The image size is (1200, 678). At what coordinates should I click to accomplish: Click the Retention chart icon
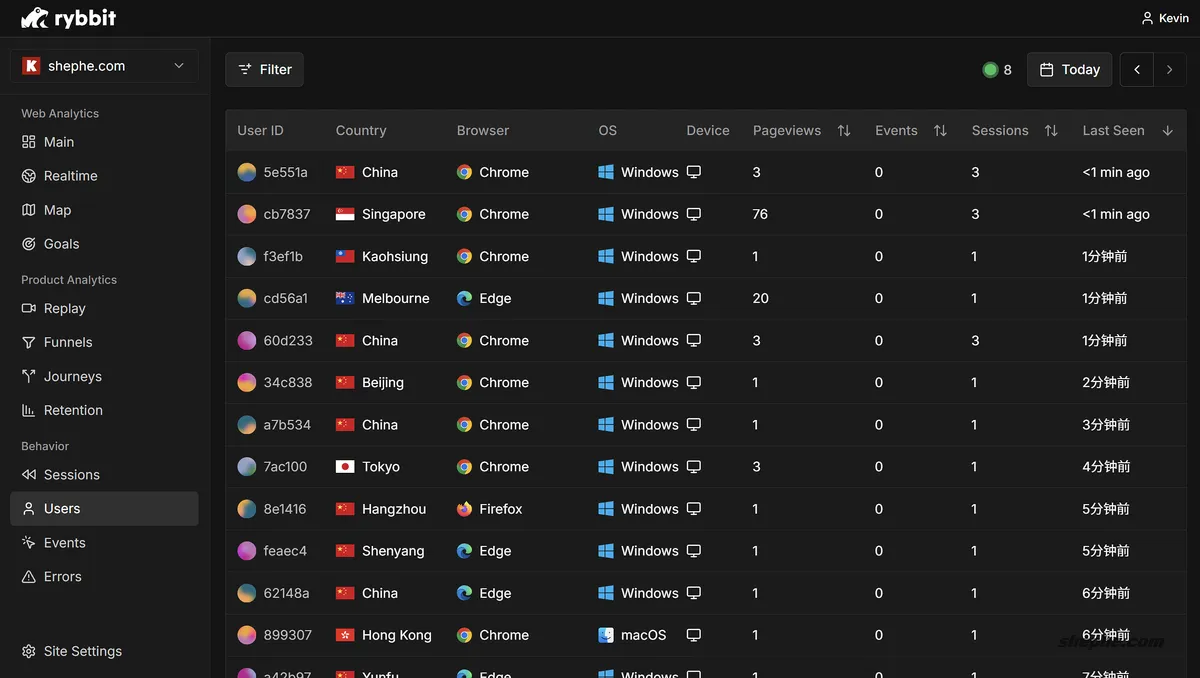[29, 411]
